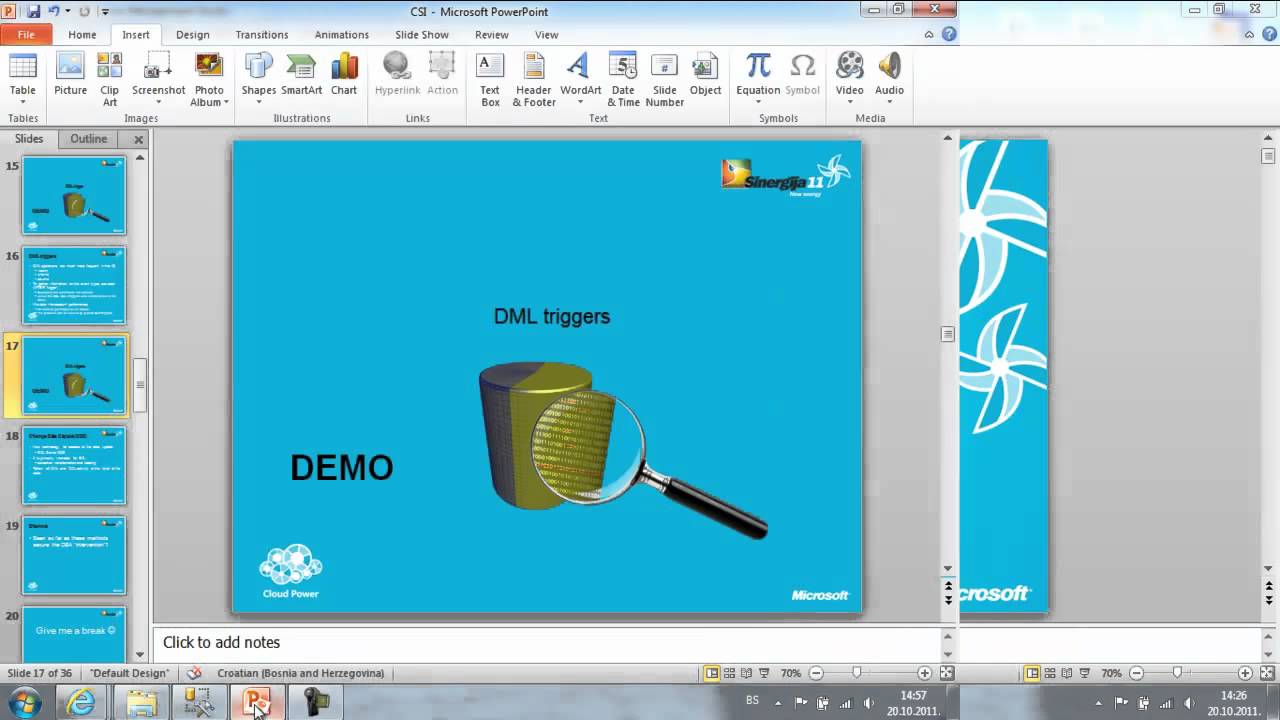Create a new Photo Album
The image size is (1280, 720).
coord(208,79)
